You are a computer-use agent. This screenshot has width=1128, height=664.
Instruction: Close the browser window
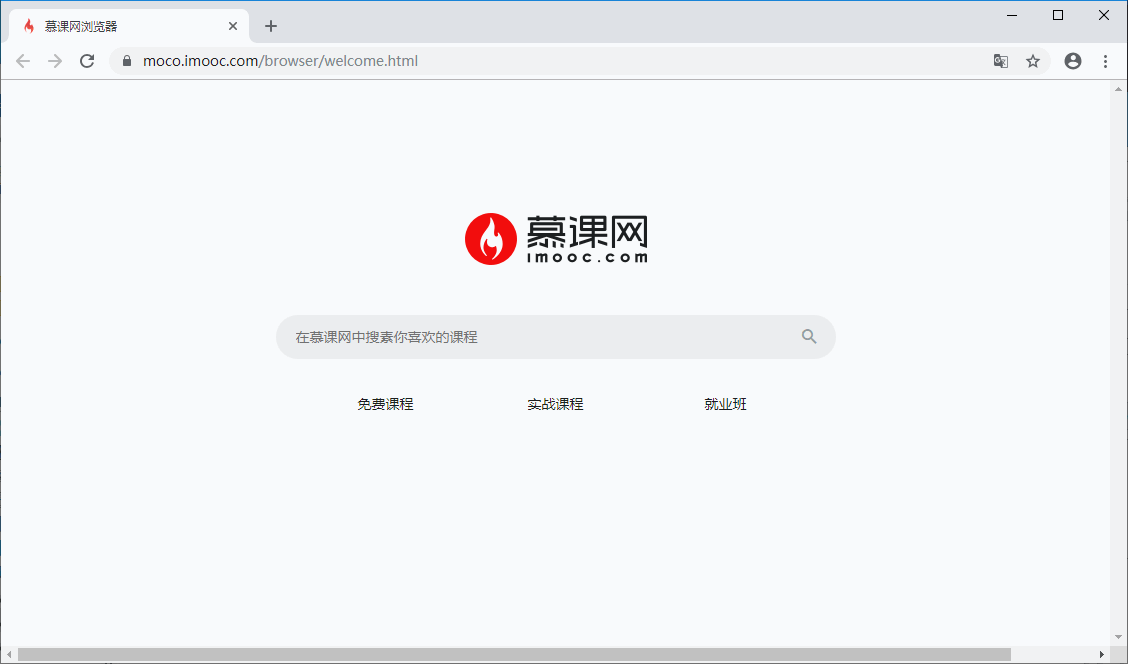point(1104,15)
